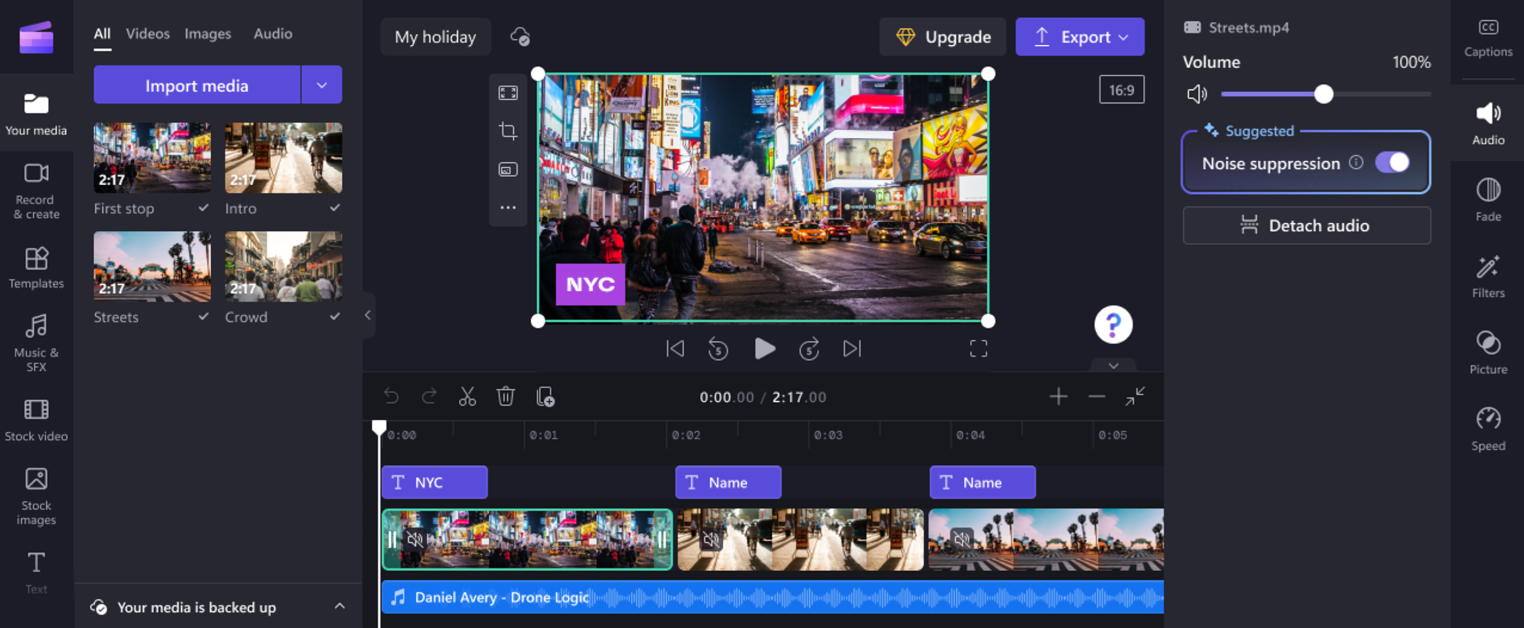Toggle mute on the NYC street clip
The height and width of the screenshot is (628, 1524).
click(x=415, y=540)
